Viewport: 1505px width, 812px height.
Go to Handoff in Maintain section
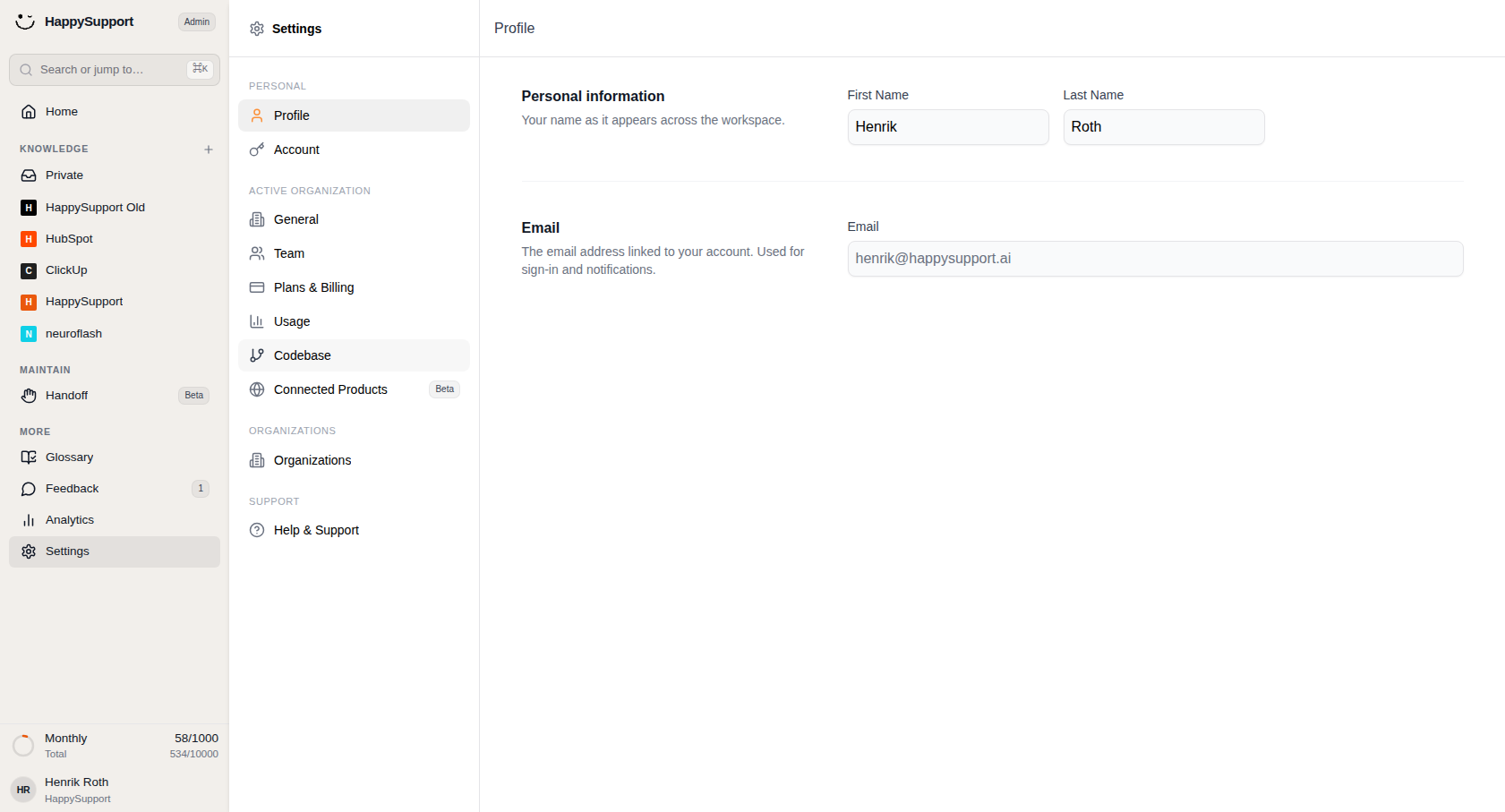(x=115, y=396)
